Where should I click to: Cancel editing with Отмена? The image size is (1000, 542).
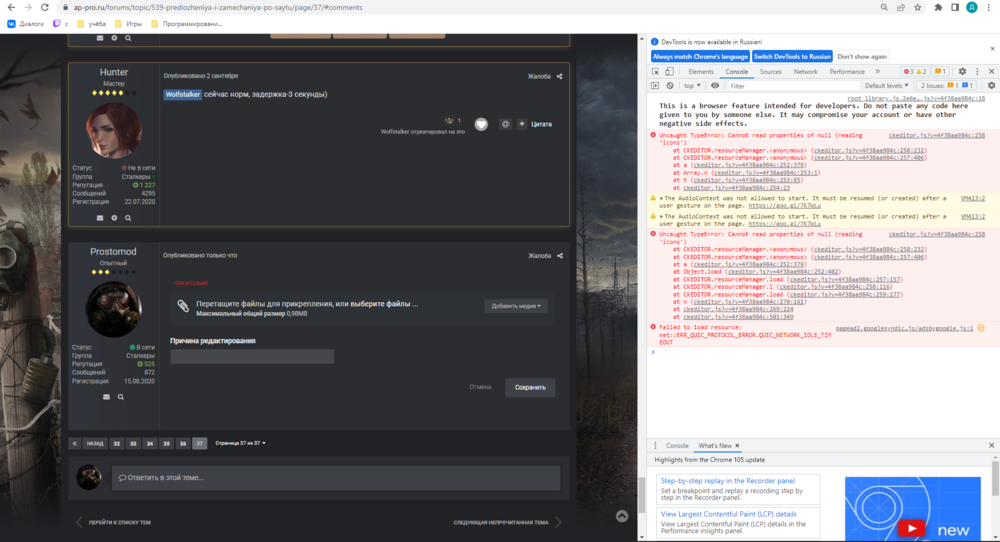[480, 387]
